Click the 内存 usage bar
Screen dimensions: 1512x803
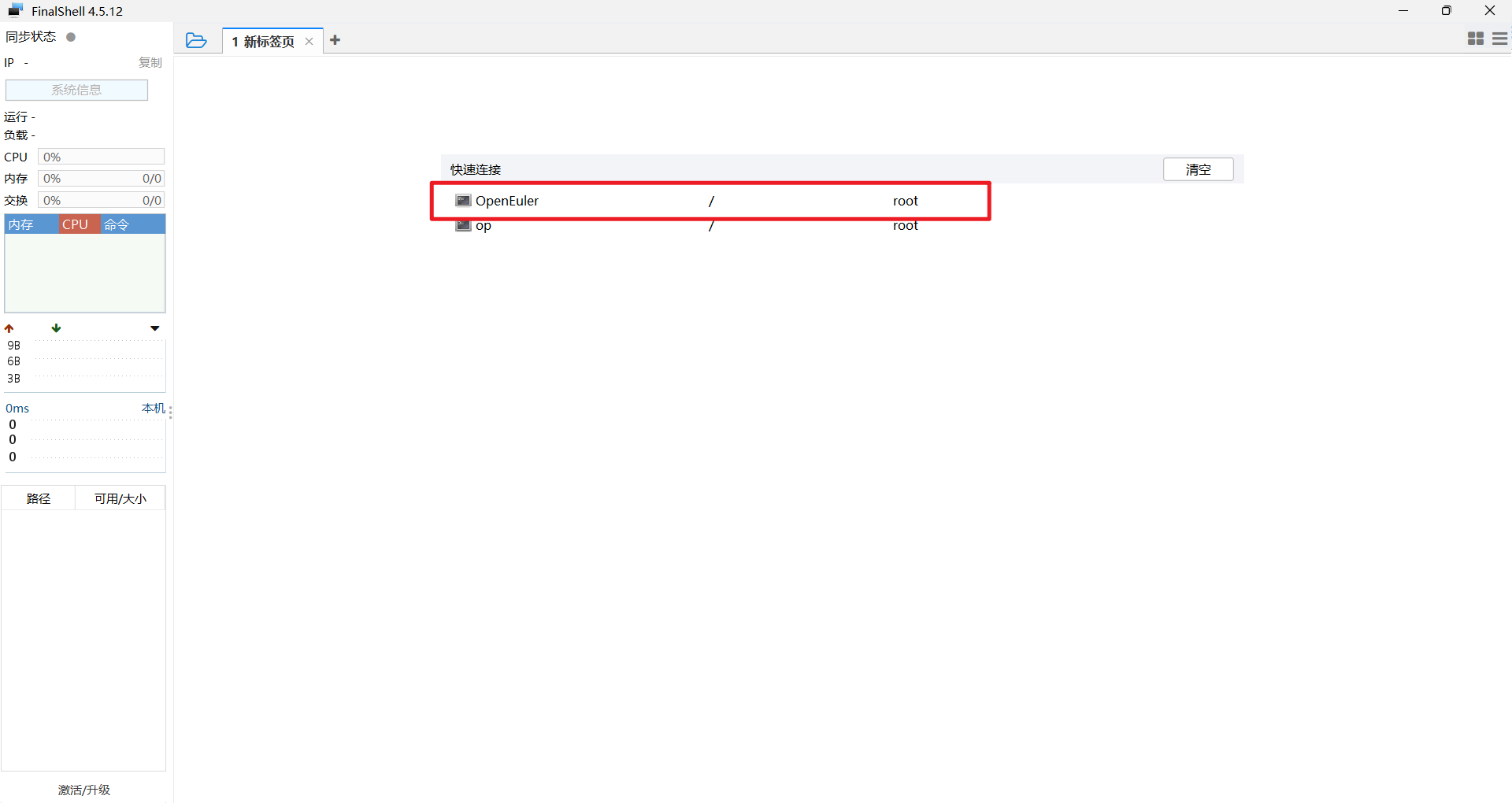pos(101,179)
